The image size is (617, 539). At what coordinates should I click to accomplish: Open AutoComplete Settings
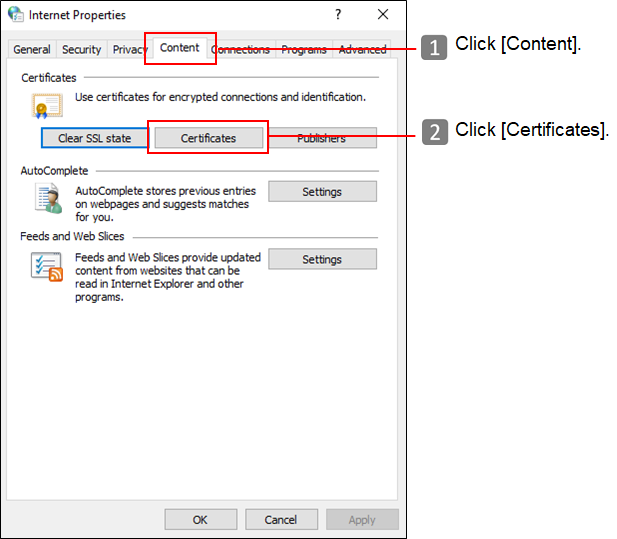tap(322, 192)
